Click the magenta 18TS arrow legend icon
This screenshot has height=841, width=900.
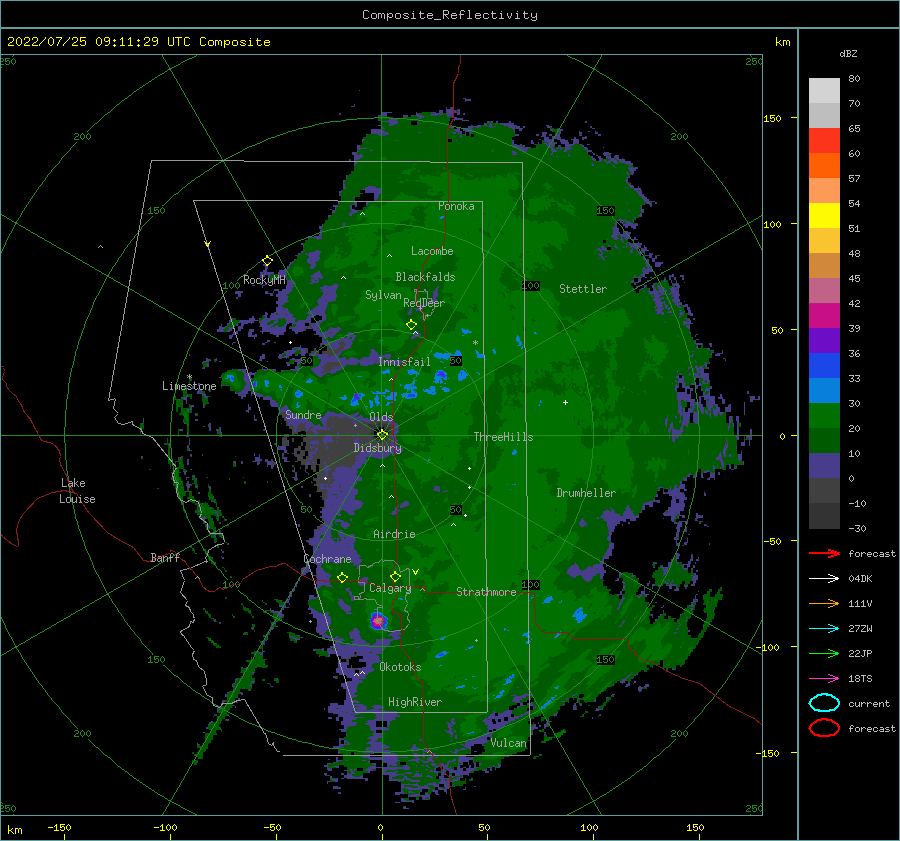(x=824, y=679)
